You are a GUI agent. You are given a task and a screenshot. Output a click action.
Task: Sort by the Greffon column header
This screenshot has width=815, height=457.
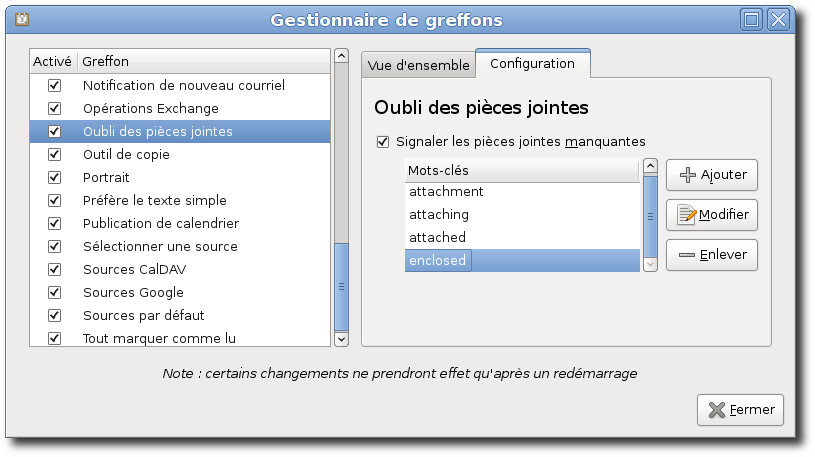pyautogui.click(x=204, y=61)
